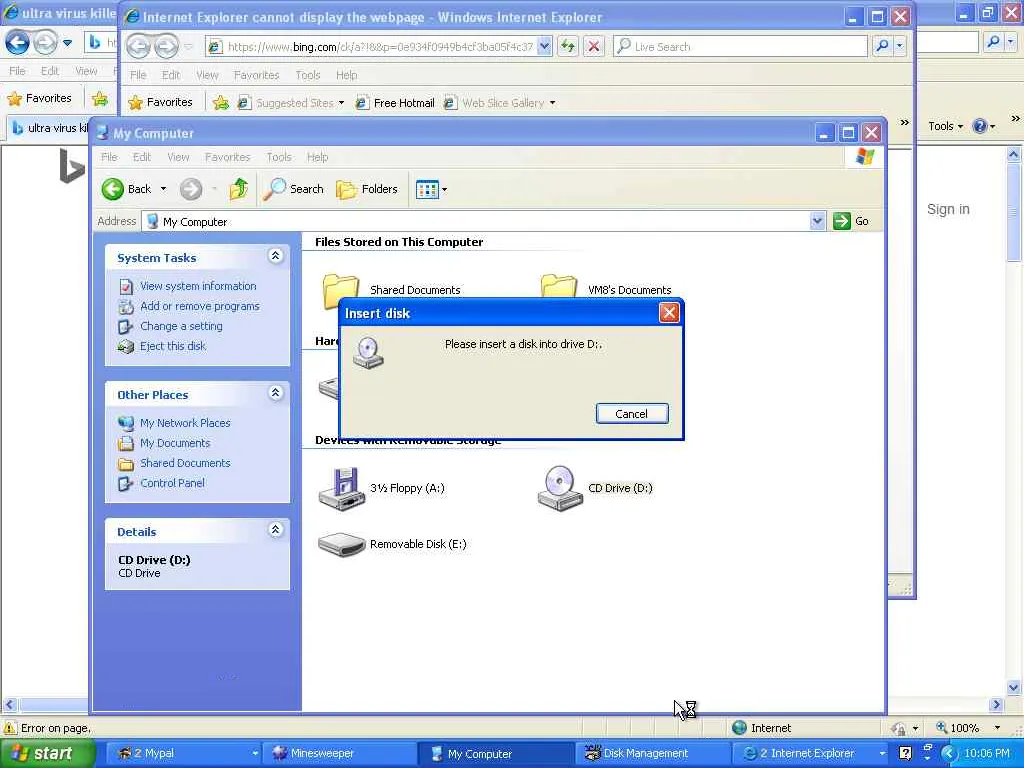Open View menu in My Computer
1024x768 pixels.
178,157
